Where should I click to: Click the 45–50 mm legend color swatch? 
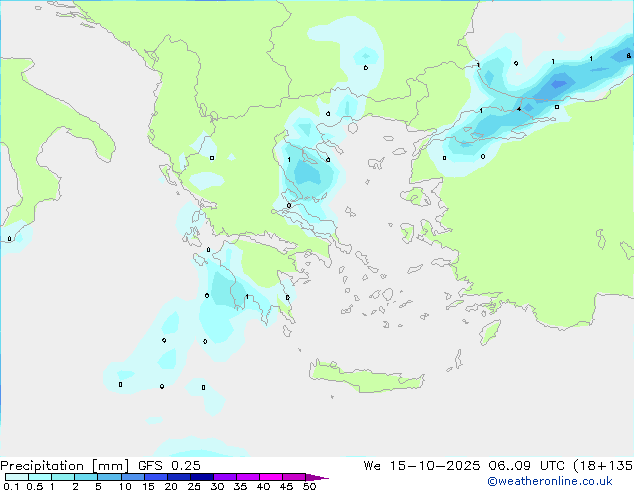tap(294, 477)
